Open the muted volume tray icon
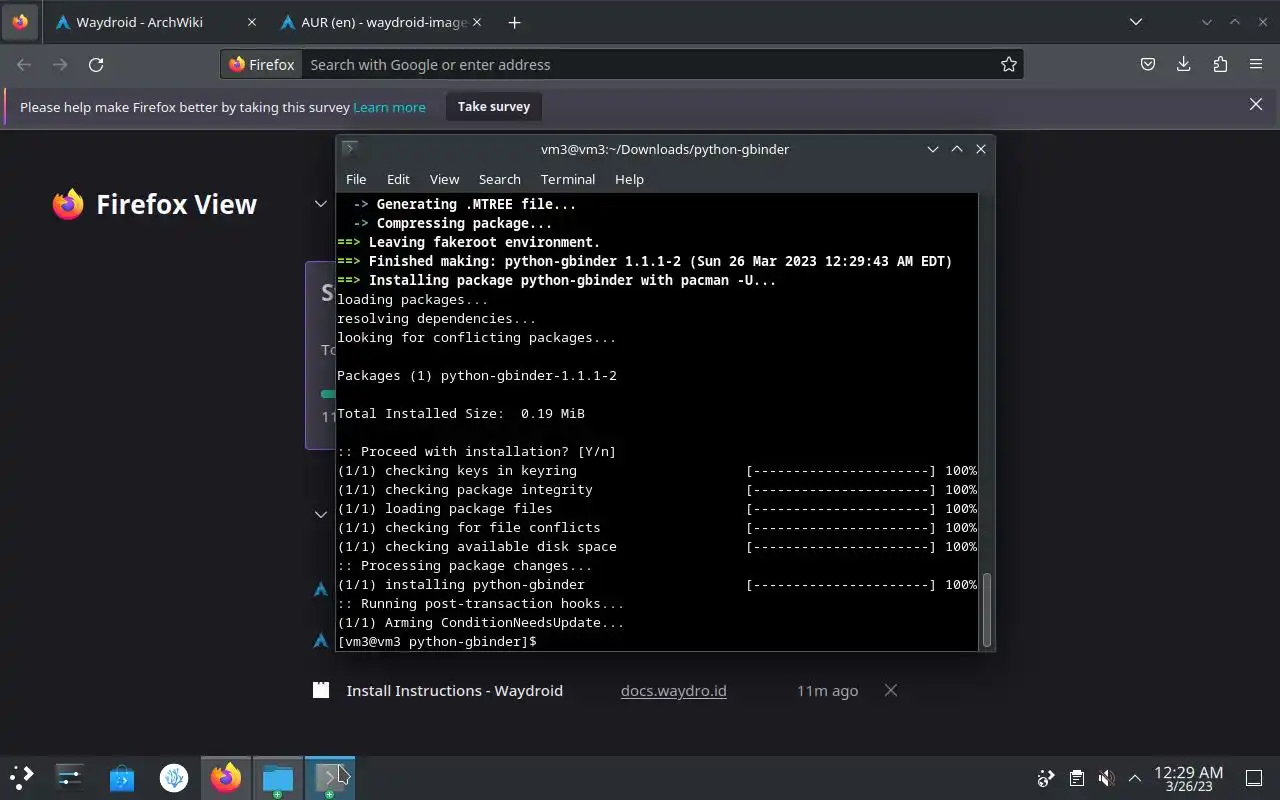 click(1106, 778)
